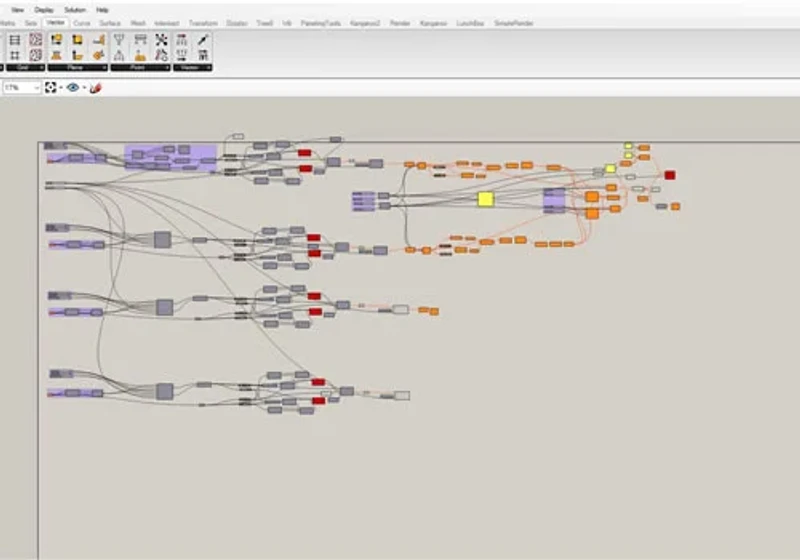
Task: Pick the middle top-row icon in Plane panel
Action: [78, 40]
